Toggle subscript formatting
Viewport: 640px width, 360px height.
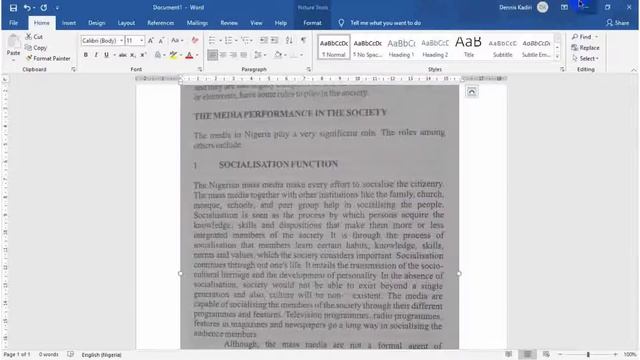coord(133,55)
